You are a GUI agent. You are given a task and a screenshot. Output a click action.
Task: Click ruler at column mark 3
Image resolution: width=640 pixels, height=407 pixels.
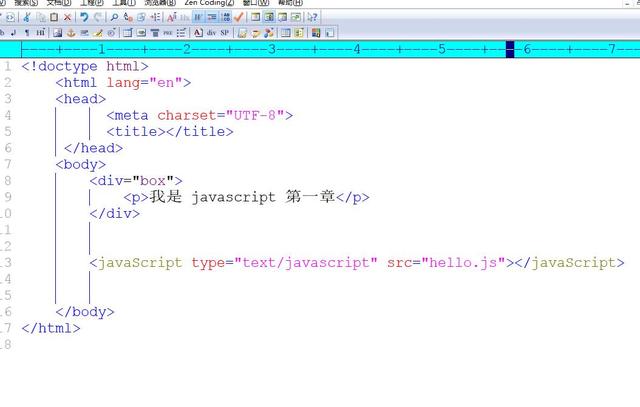272,49
